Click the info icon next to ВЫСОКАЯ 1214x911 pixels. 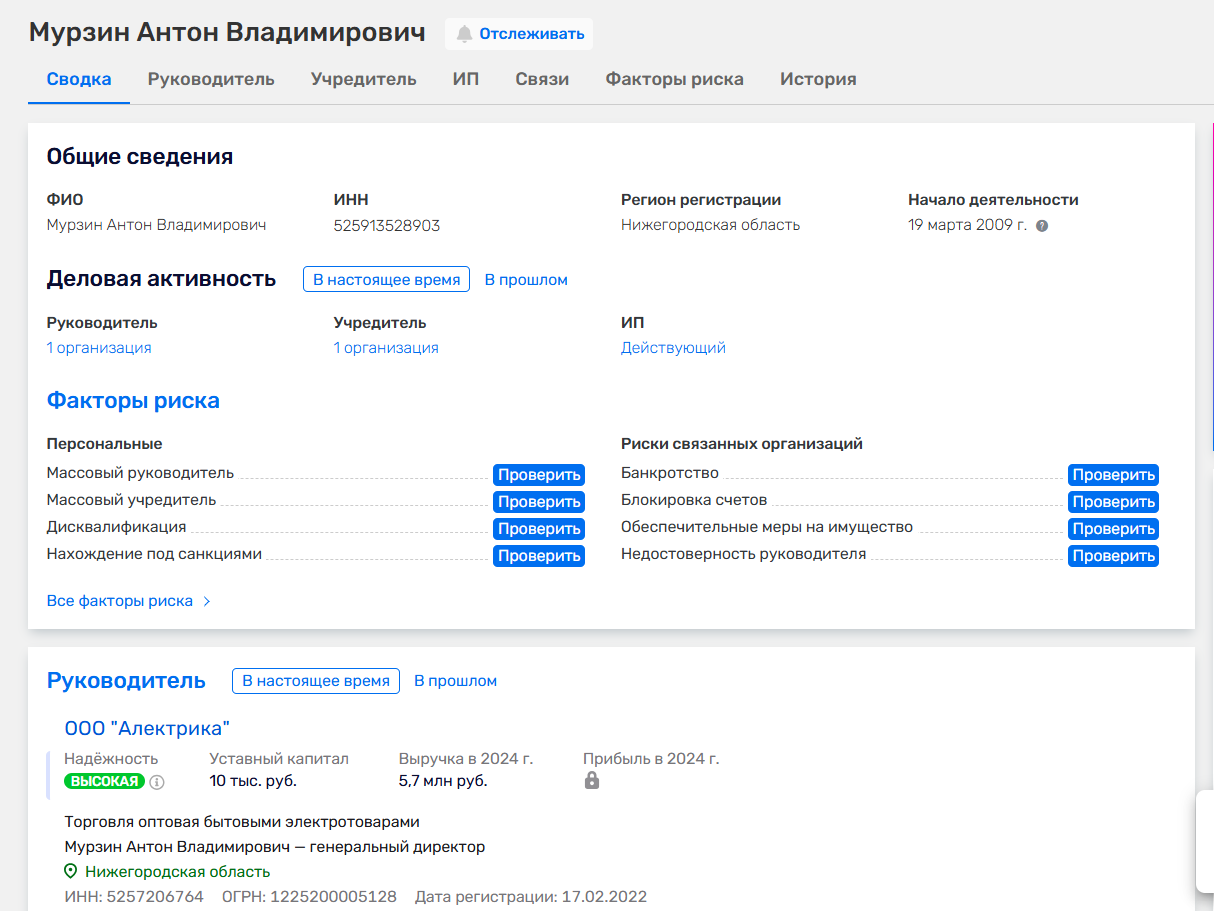point(157,782)
